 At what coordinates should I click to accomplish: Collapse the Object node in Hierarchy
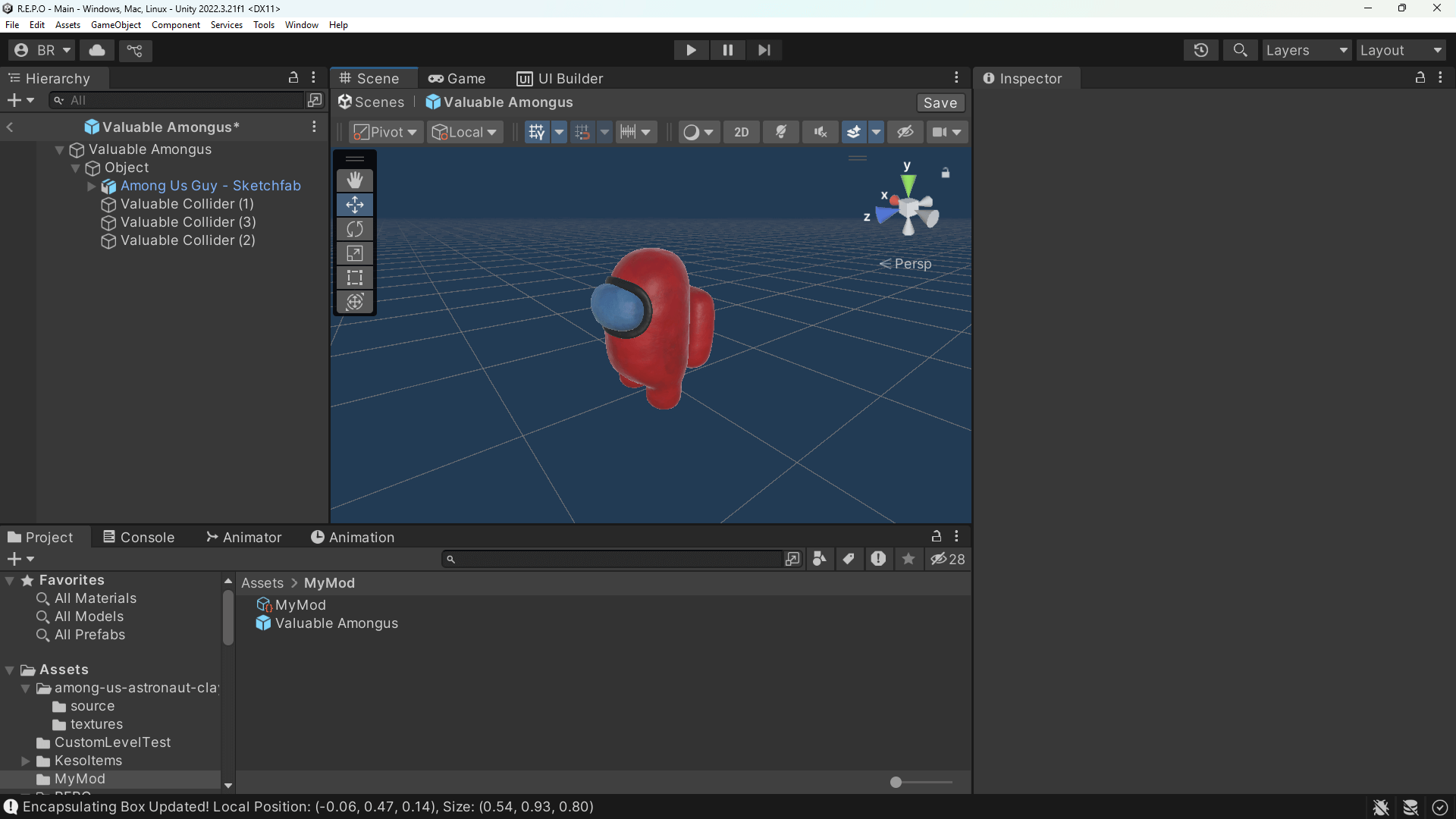pos(75,168)
